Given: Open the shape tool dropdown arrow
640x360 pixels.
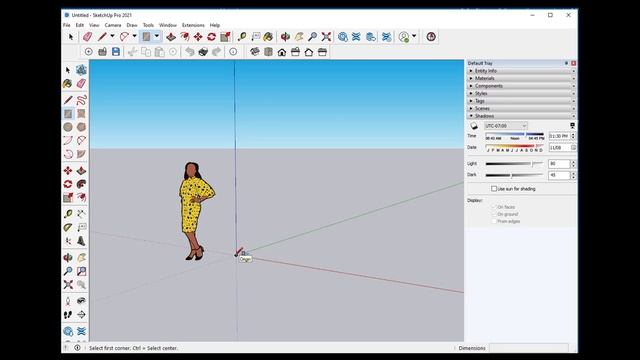Looking at the screenshot, I should pos(156,36).
